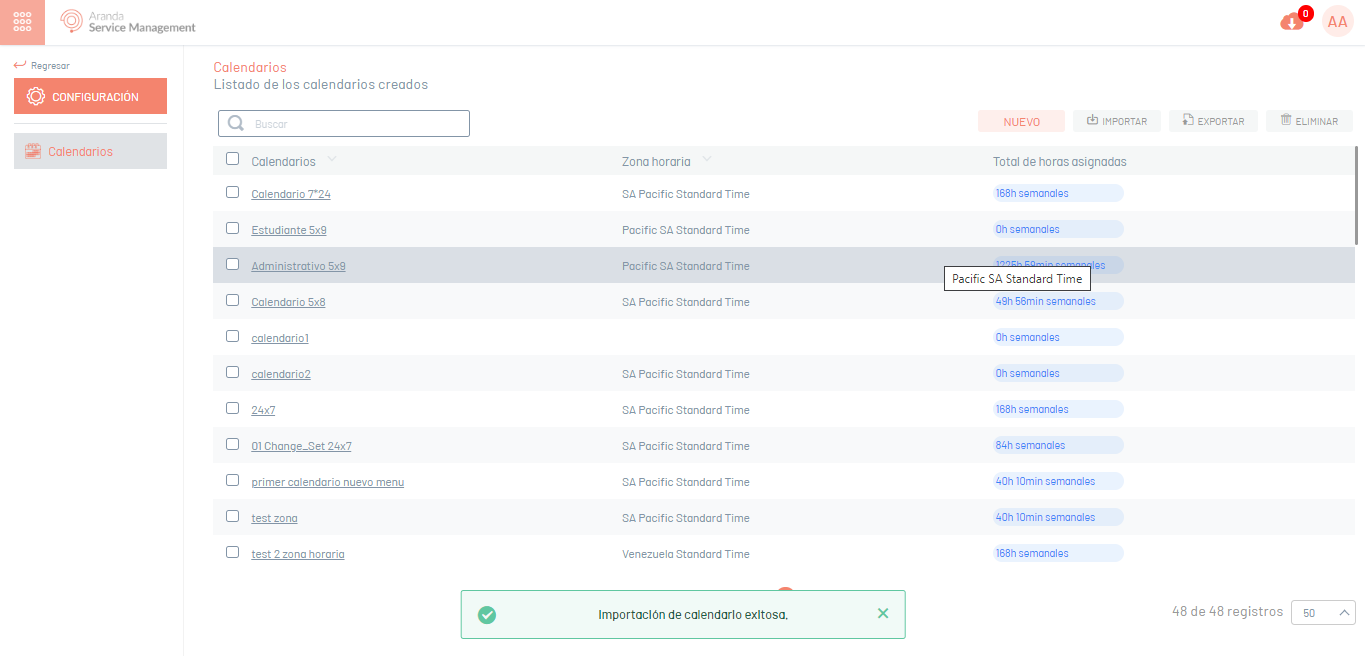
Task: Open the Estudiante 5x9 link
Action: pos(289,230)
